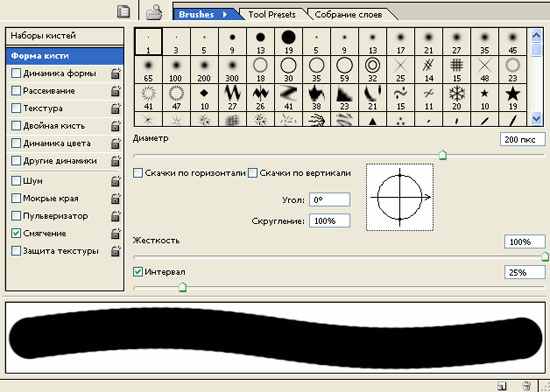Click scroll down arrow in brush presets
Viewport: 550px width, 392px height.
[x=536, y=119]
